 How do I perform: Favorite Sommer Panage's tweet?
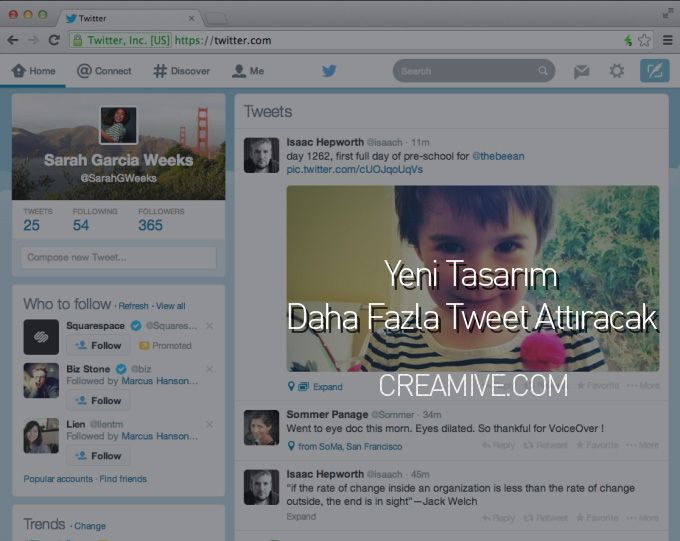click(598, 445)
